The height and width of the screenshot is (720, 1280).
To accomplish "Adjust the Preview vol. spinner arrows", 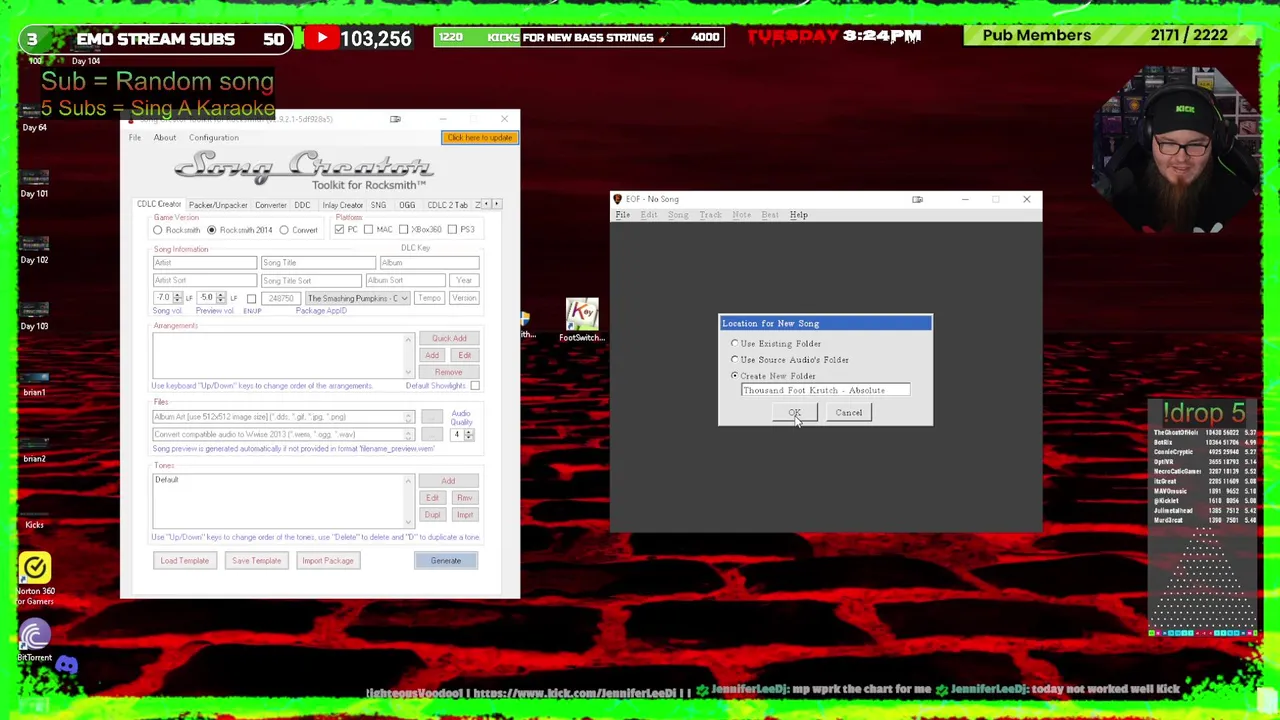I will (x=221, y=298).
